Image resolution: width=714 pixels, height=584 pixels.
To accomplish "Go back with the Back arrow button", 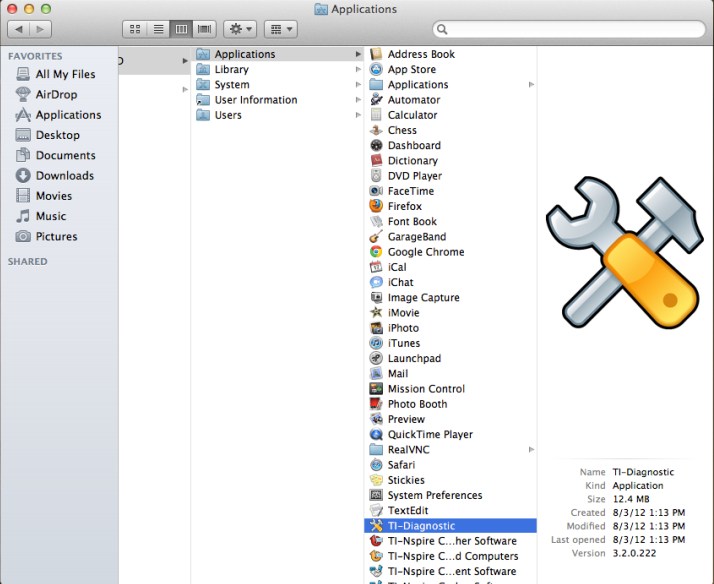I will point(19,29).
